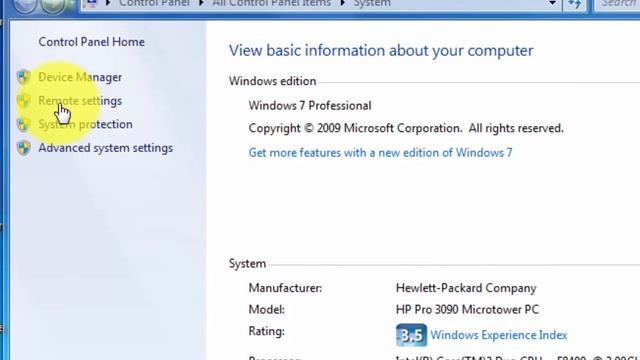Click Windows edition section heading
The height and width of the screenshot is (360, 640).
point(272,81)
